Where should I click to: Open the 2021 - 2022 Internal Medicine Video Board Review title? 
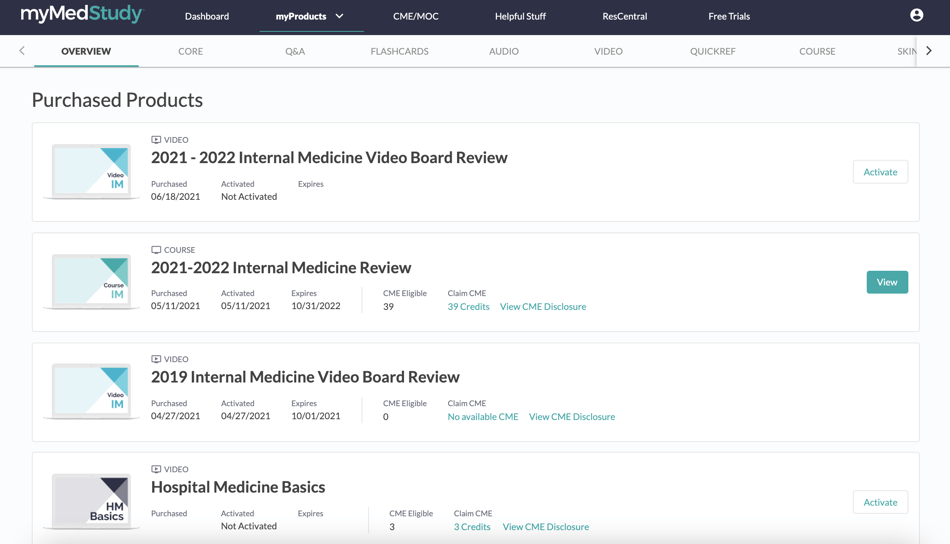coord(329,158)
